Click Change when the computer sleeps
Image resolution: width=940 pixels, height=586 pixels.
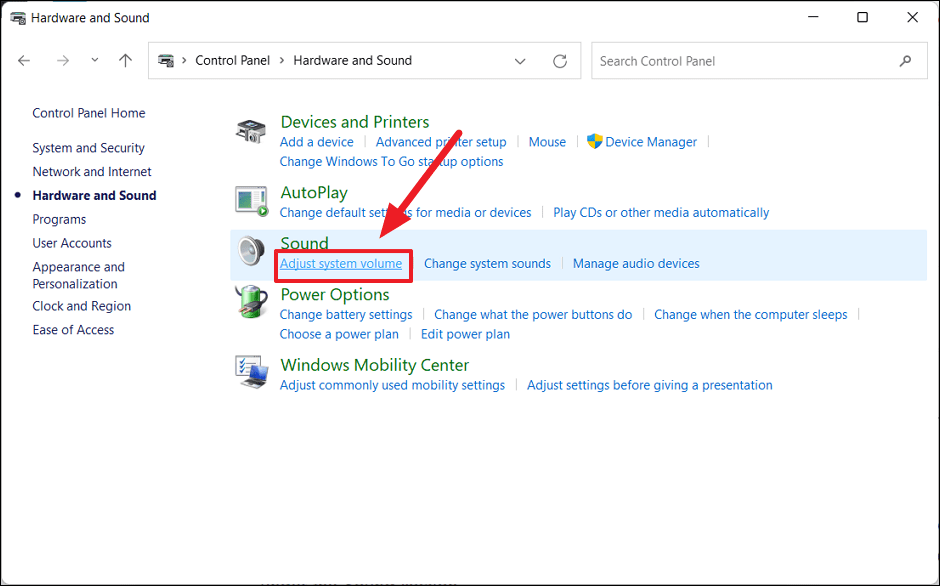pyautogui.click(x=751, y=315)
